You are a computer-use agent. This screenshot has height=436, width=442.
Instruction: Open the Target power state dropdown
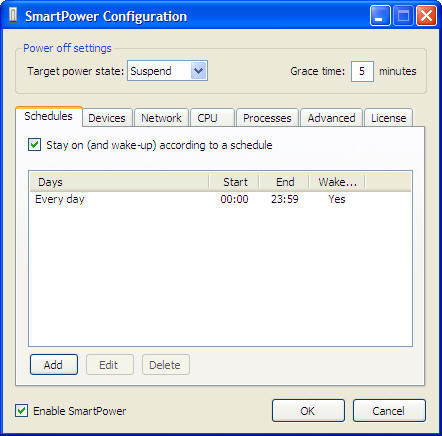coord(167,71)
